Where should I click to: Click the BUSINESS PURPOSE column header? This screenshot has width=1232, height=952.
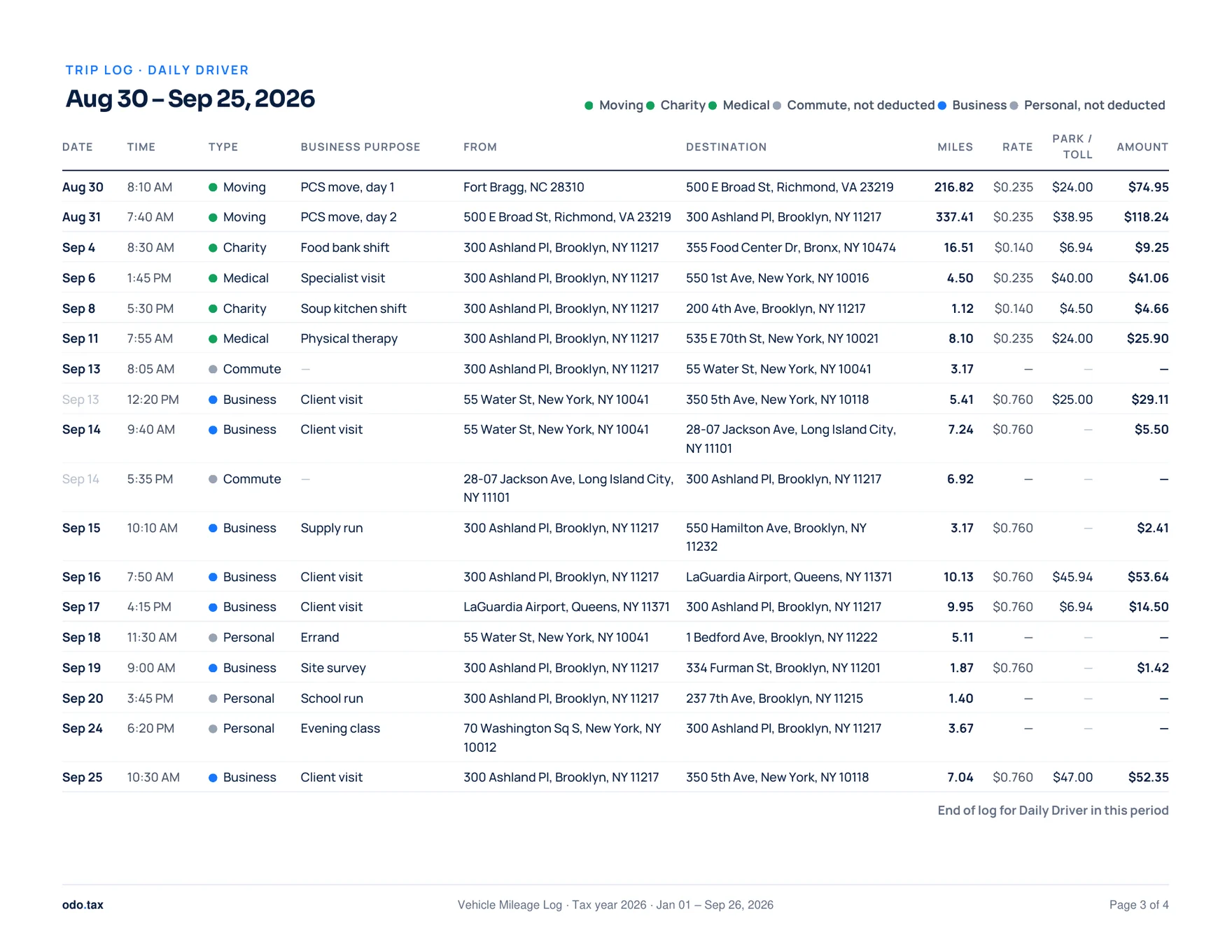(360, 147)
